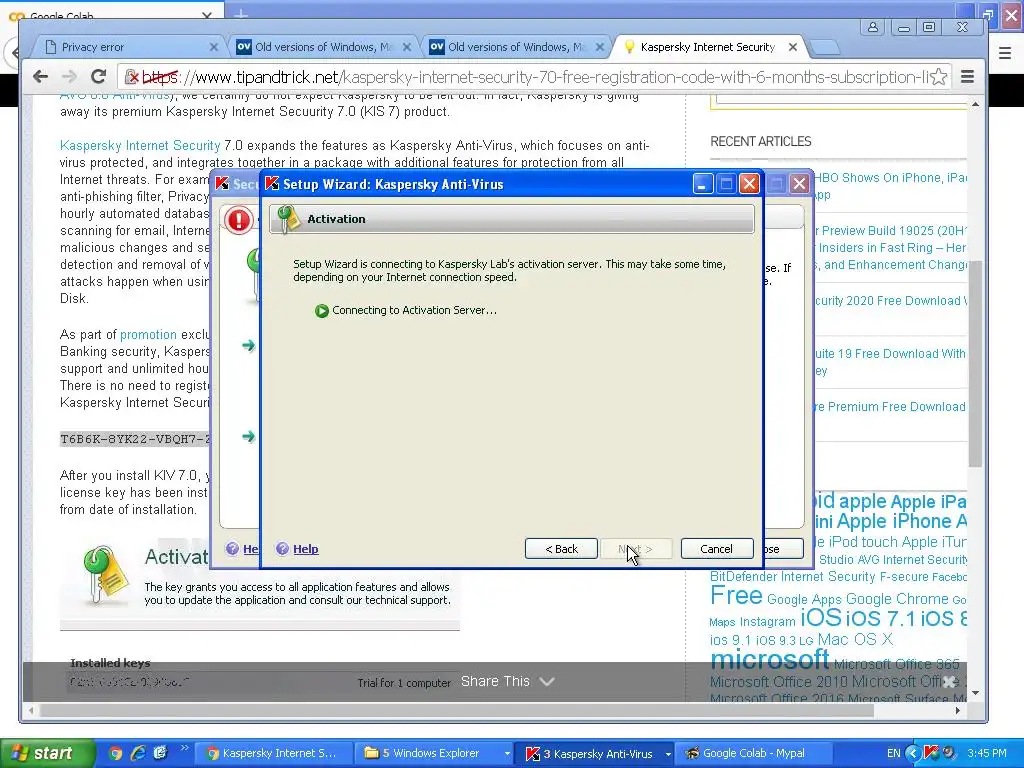The width and height of the screenshot is (1024, 768).
Task: Click the green Connecting to Activation Server icon
Action: [x=321, y=311]
